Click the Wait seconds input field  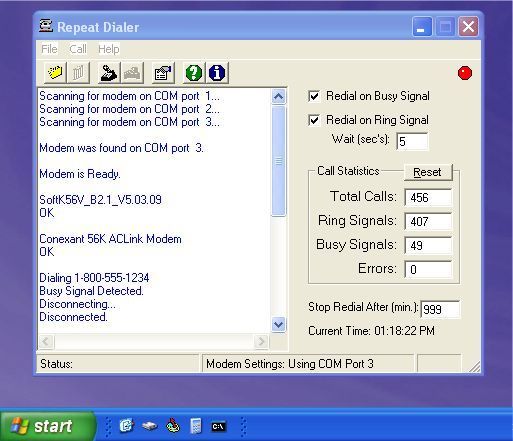coord(412,141)
